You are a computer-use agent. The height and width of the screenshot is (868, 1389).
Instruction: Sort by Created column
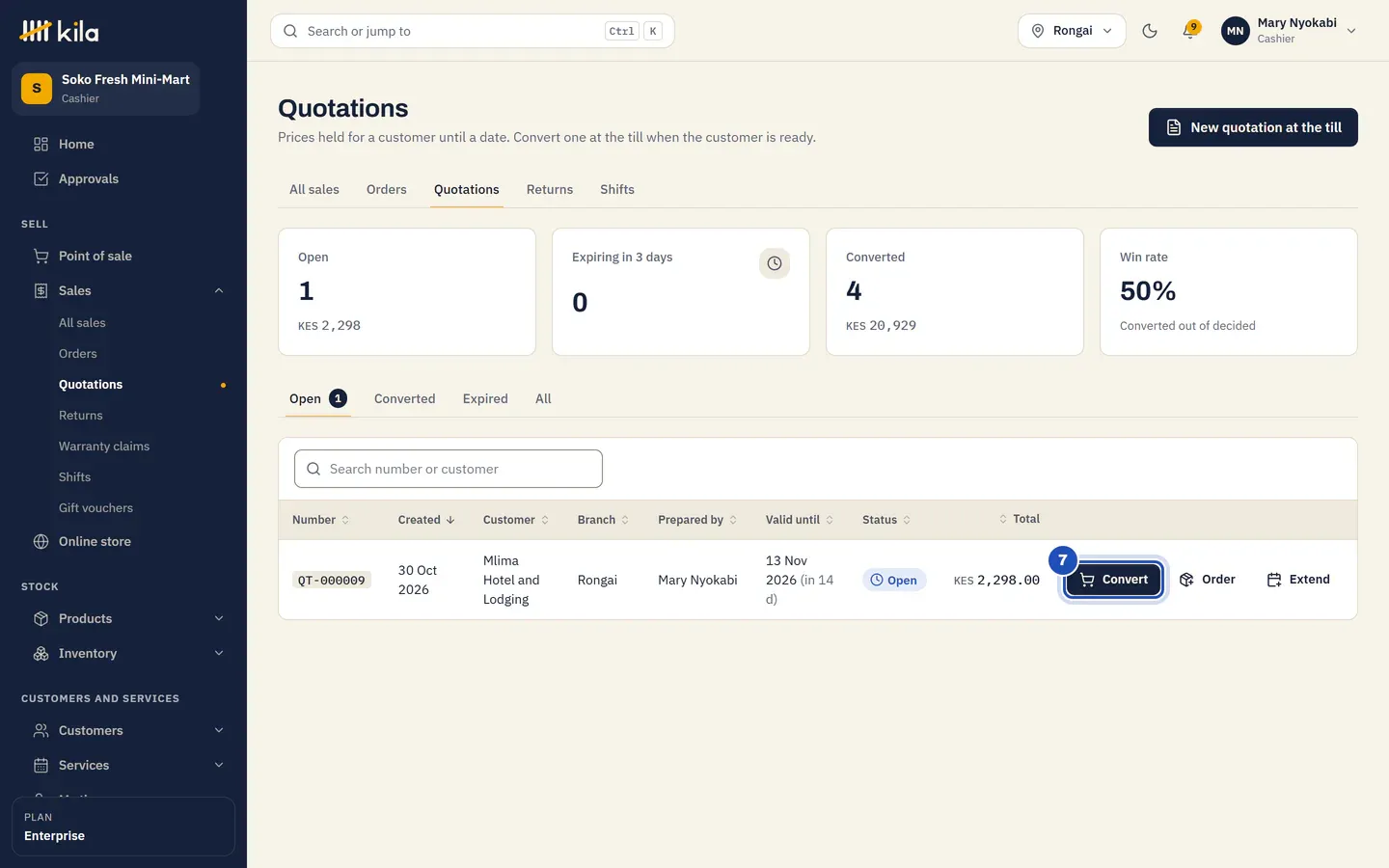(x=426, y=520)
